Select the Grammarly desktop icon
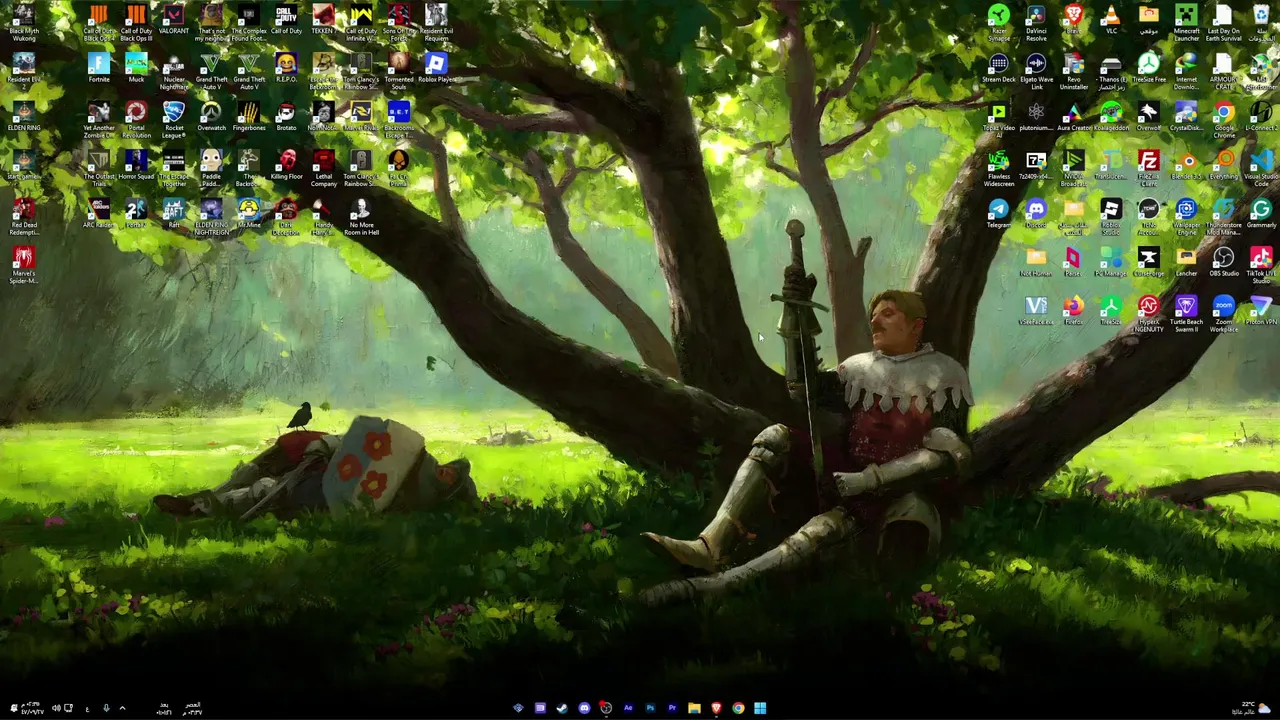 [x=1261, y=214]
